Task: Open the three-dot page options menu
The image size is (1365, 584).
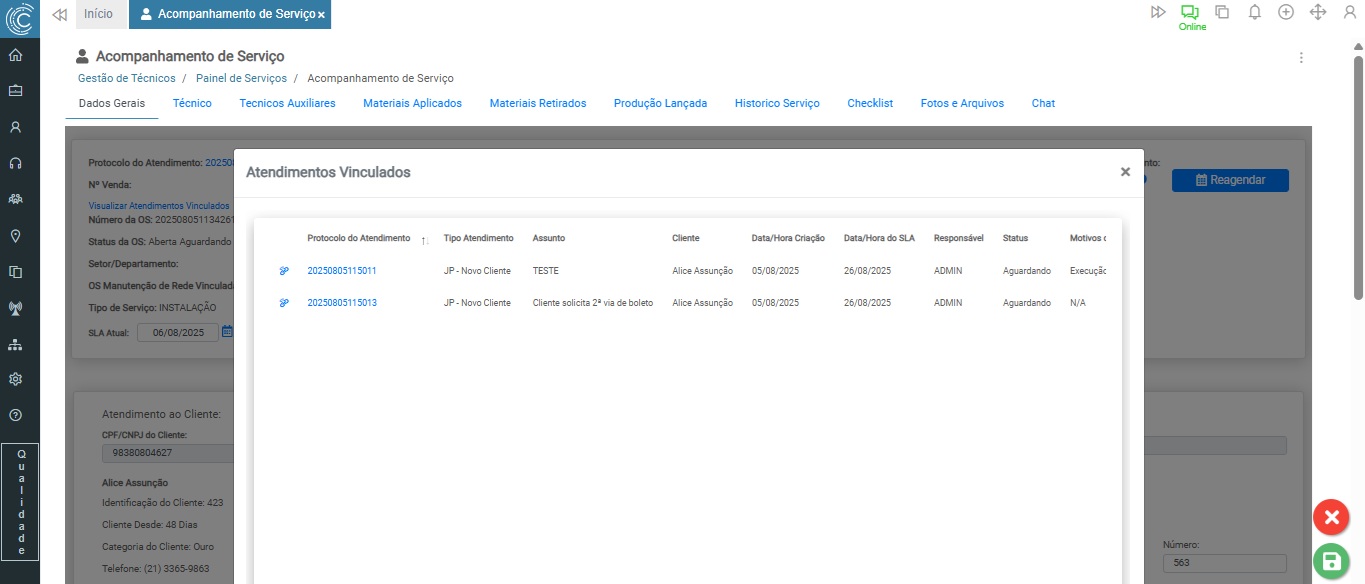Action: point(1301,58)
